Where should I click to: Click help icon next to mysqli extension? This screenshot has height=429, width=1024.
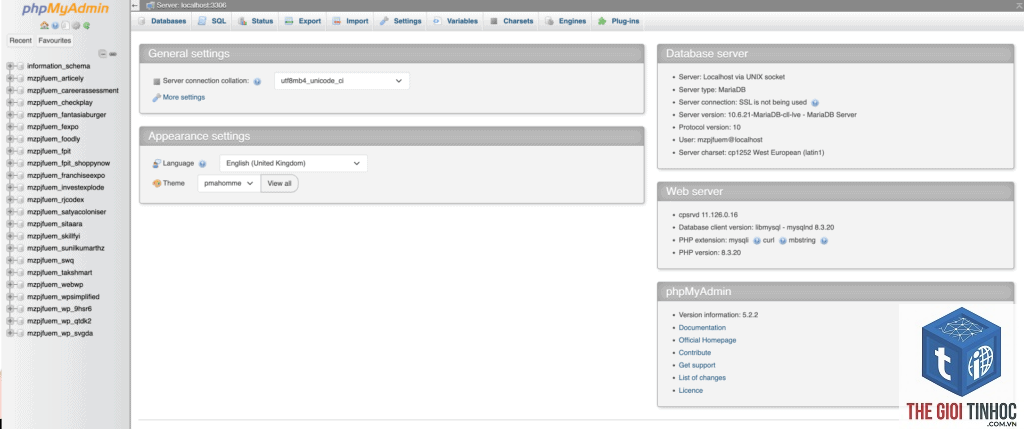pyautogui.click(x=757, y=240)
